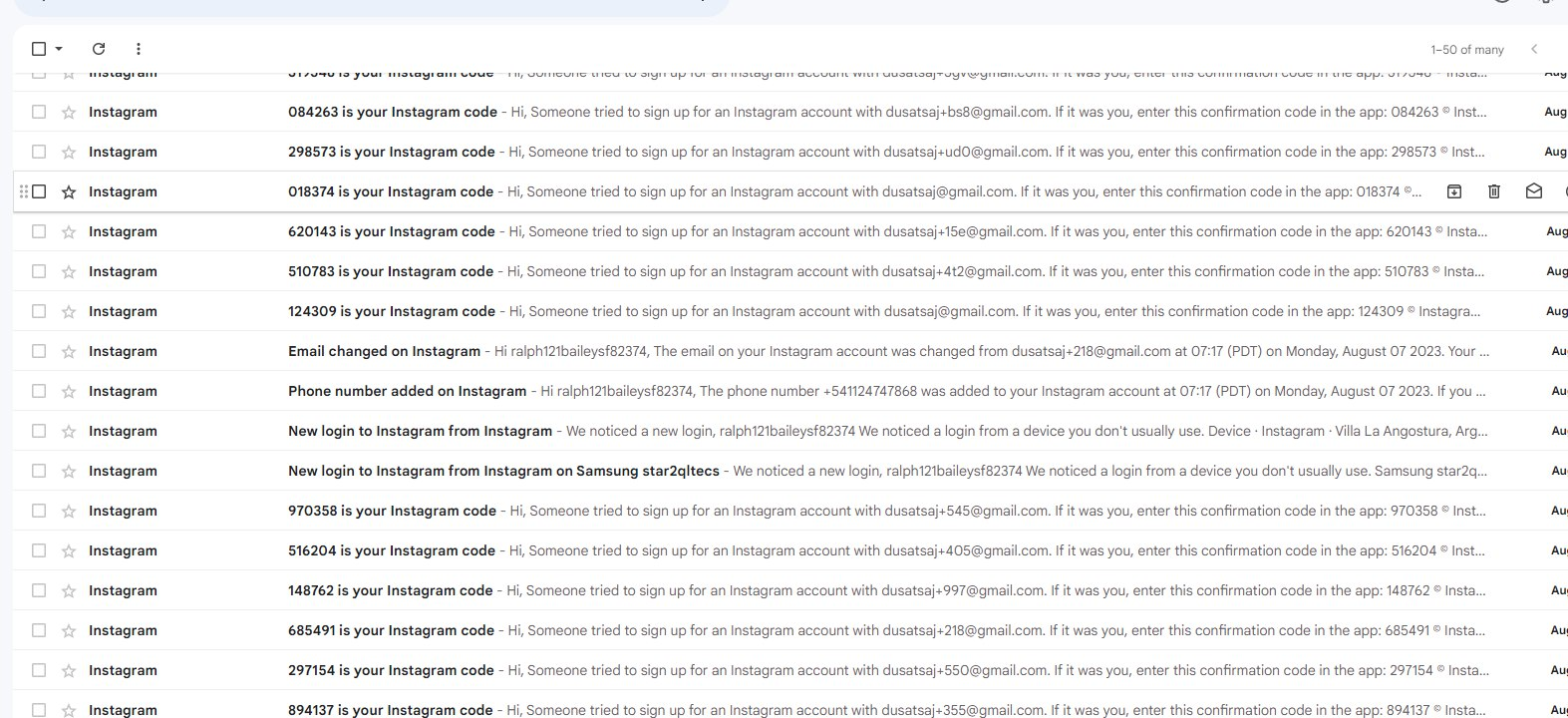
Task: Check the Phone number added on Instagram row
Action: tap(39, 391)
